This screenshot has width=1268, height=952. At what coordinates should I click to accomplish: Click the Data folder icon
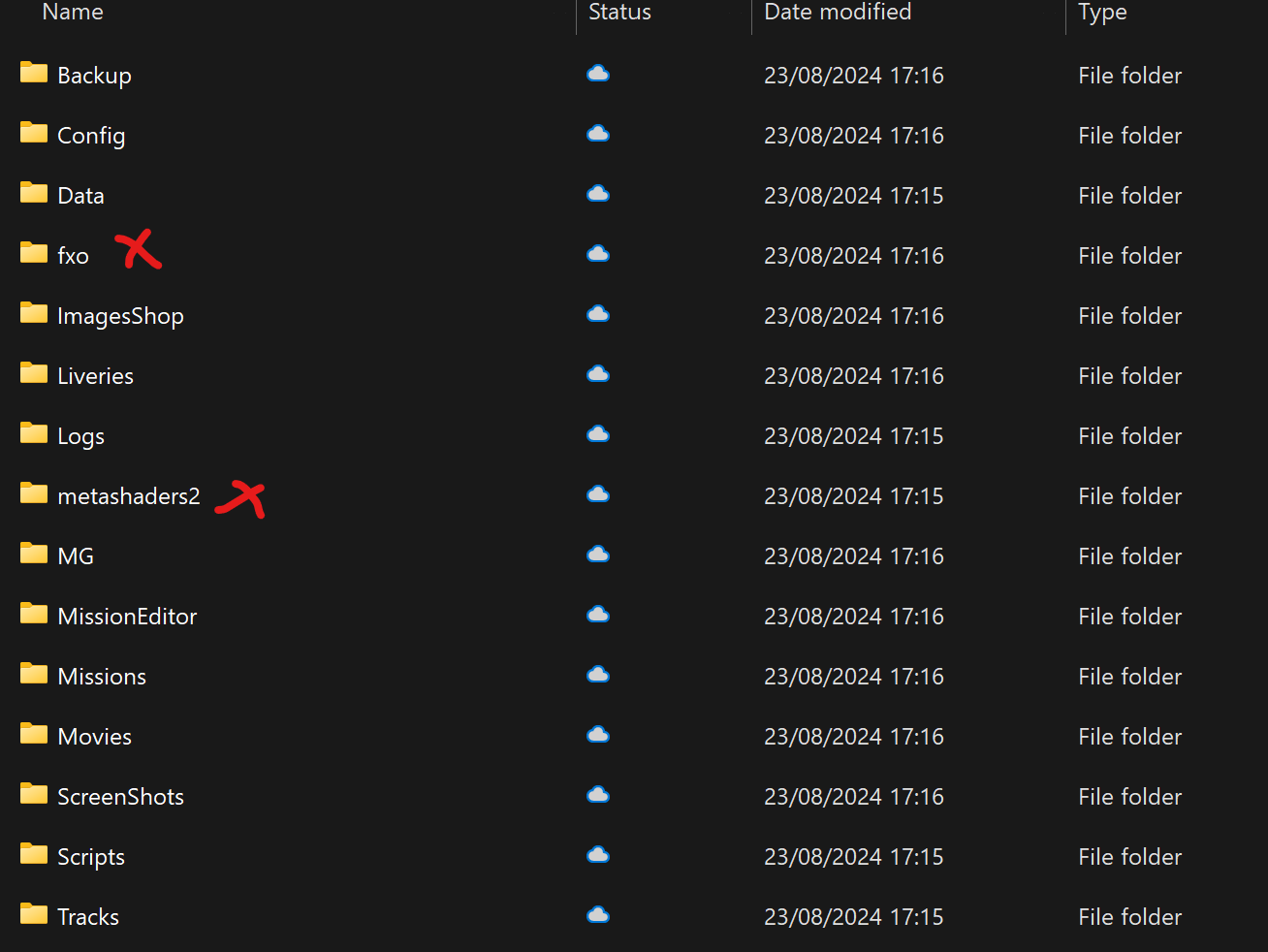click(34, 193)
